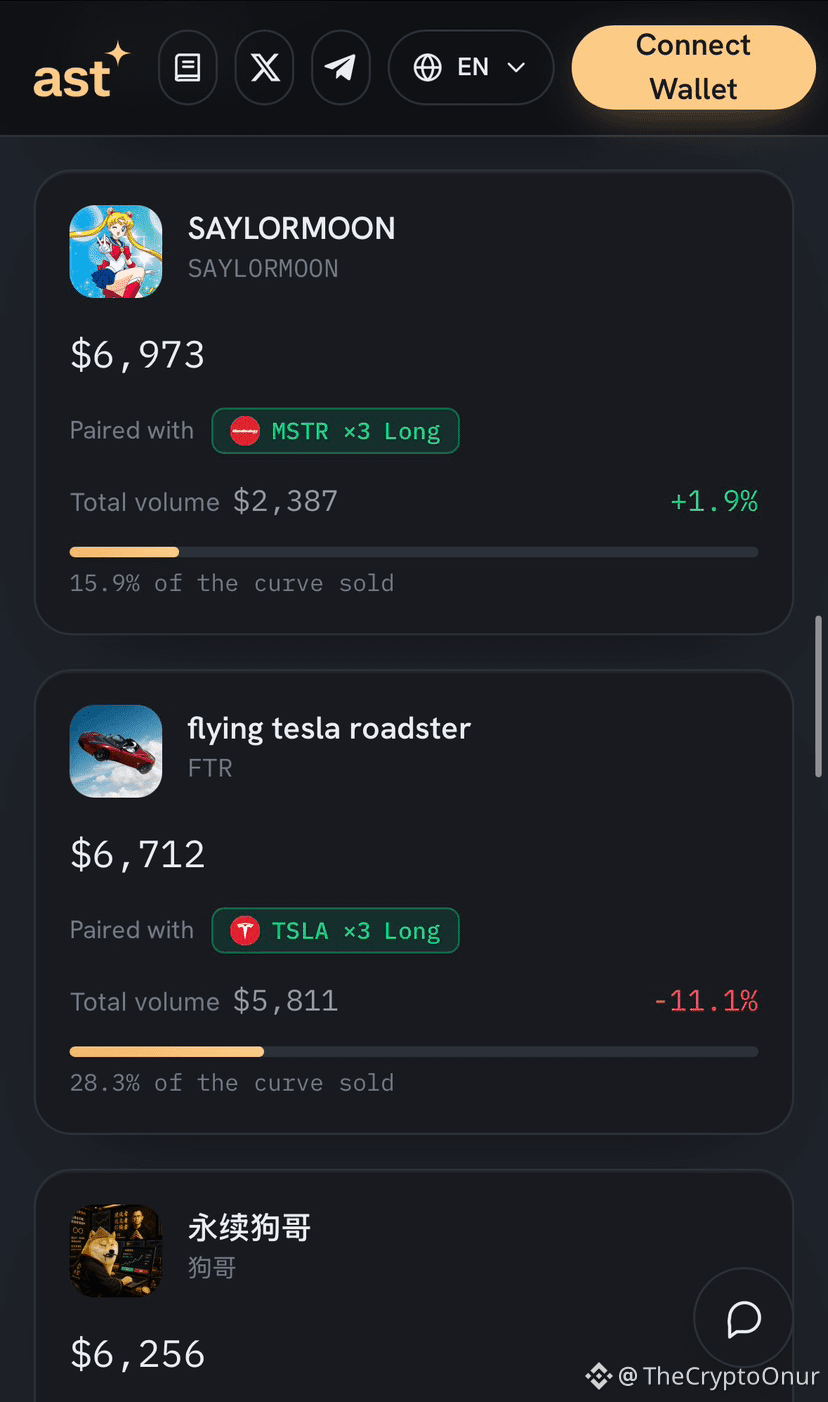The width and height of the screenshot is (828, 1402).
Task: Select the TSLA ×3 Long badge
Action: [x=336, y=931]
